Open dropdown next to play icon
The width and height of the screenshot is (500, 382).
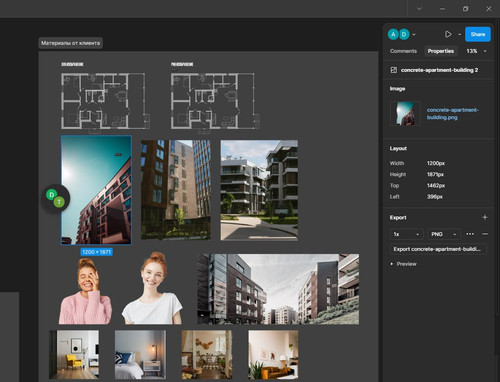[459, 34]
